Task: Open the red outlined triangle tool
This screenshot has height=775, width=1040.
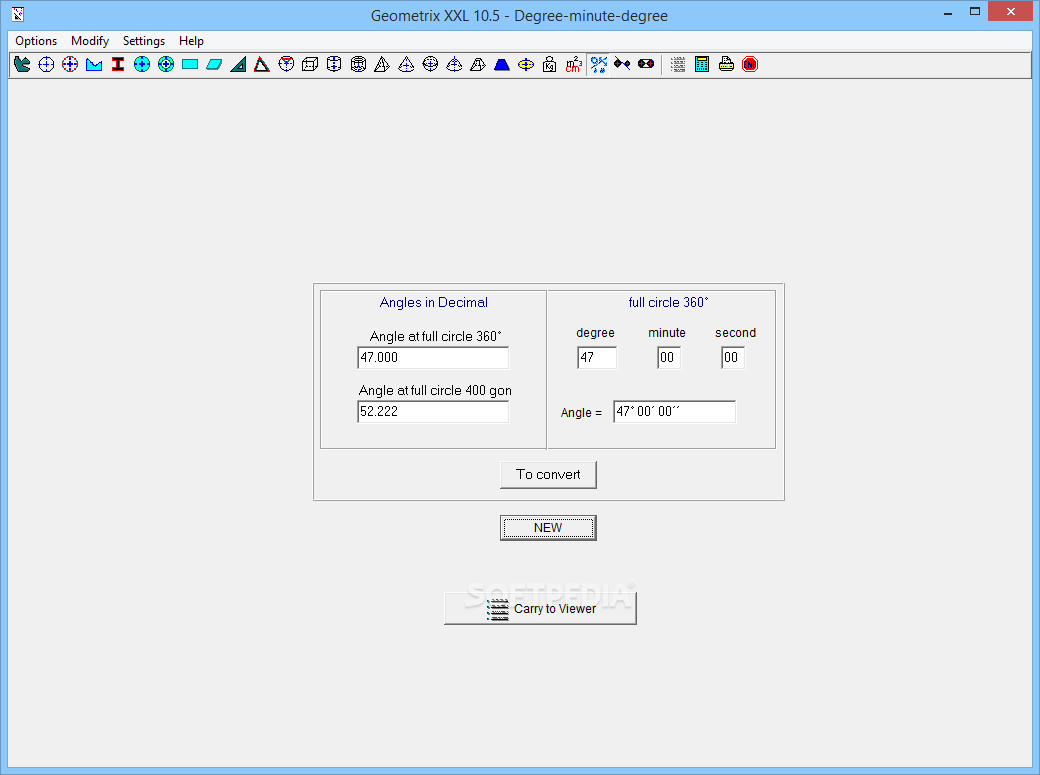Action: (262, 64)
